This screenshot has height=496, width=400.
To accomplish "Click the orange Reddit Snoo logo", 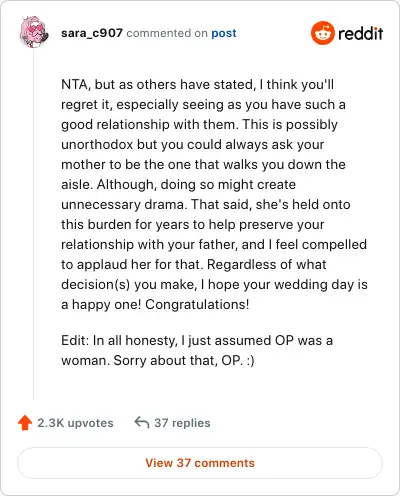I will click(322, 33).
